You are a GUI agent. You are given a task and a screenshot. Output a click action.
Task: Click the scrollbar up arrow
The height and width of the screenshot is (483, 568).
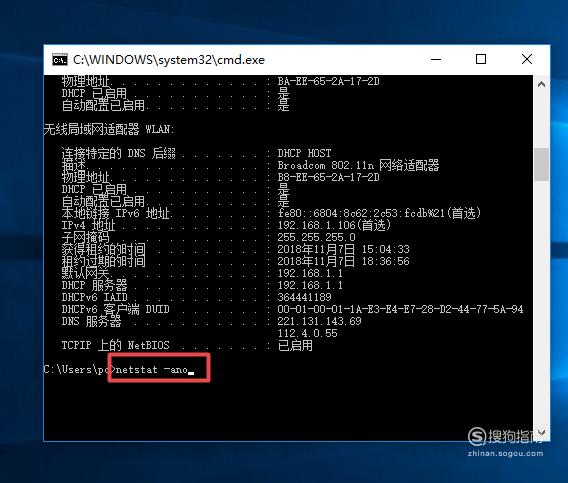click(x=541, y=84)
